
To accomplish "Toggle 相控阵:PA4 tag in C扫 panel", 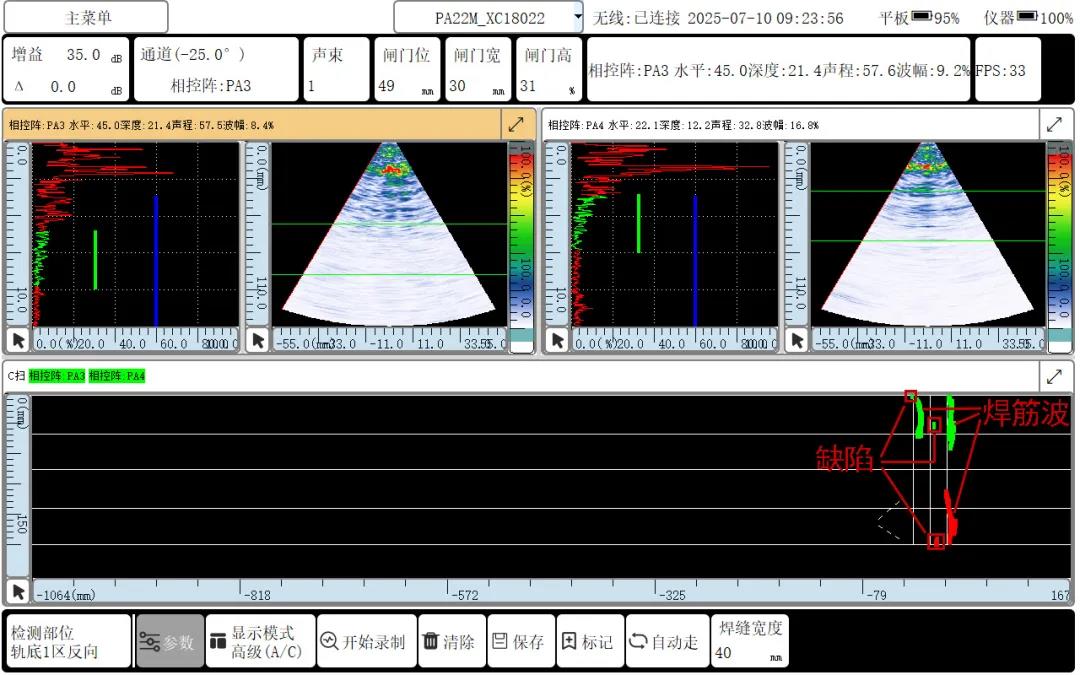I will tap(117, 376).
